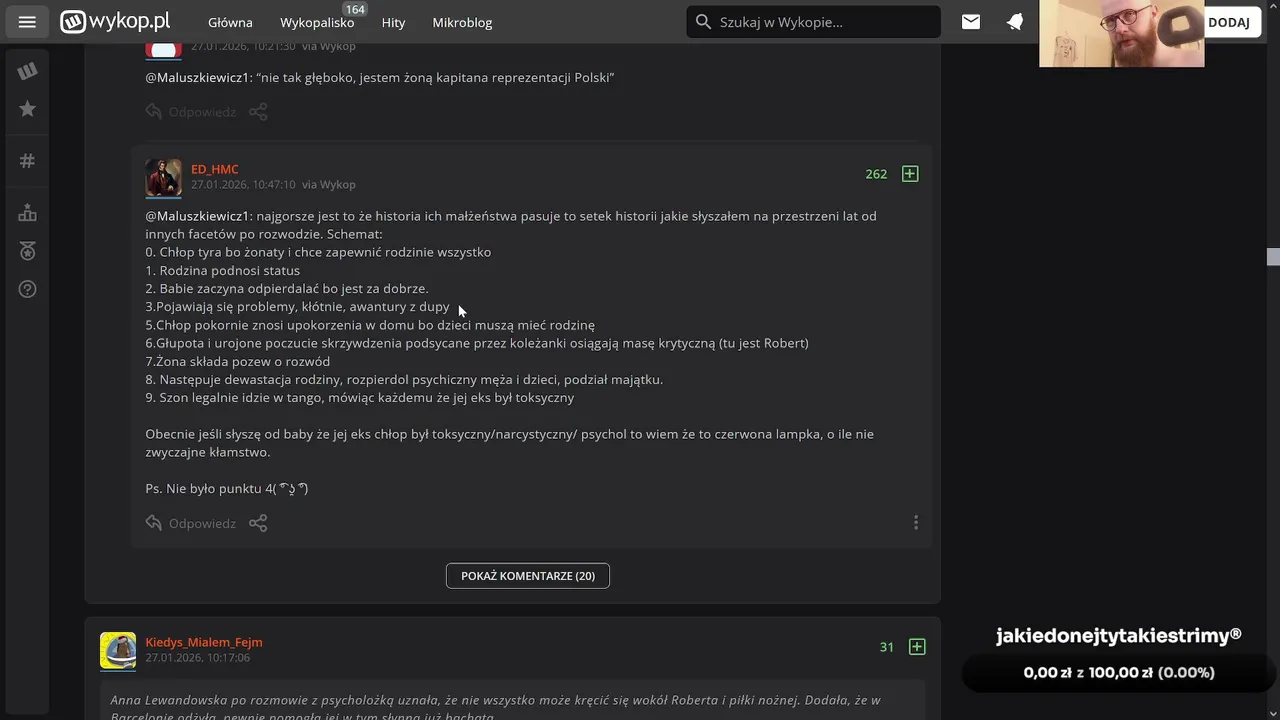1280x720 pixels.
Task: Click POKAŻ KOMENTARZE (20) button
Action: [x=528, y=576]
